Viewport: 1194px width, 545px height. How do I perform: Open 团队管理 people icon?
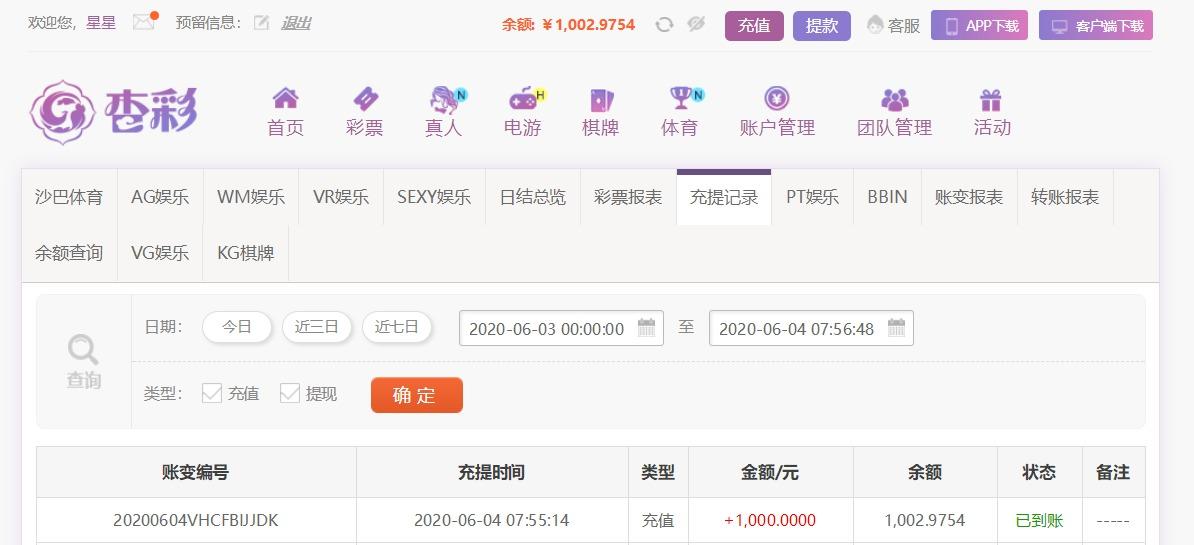[895, 99]
